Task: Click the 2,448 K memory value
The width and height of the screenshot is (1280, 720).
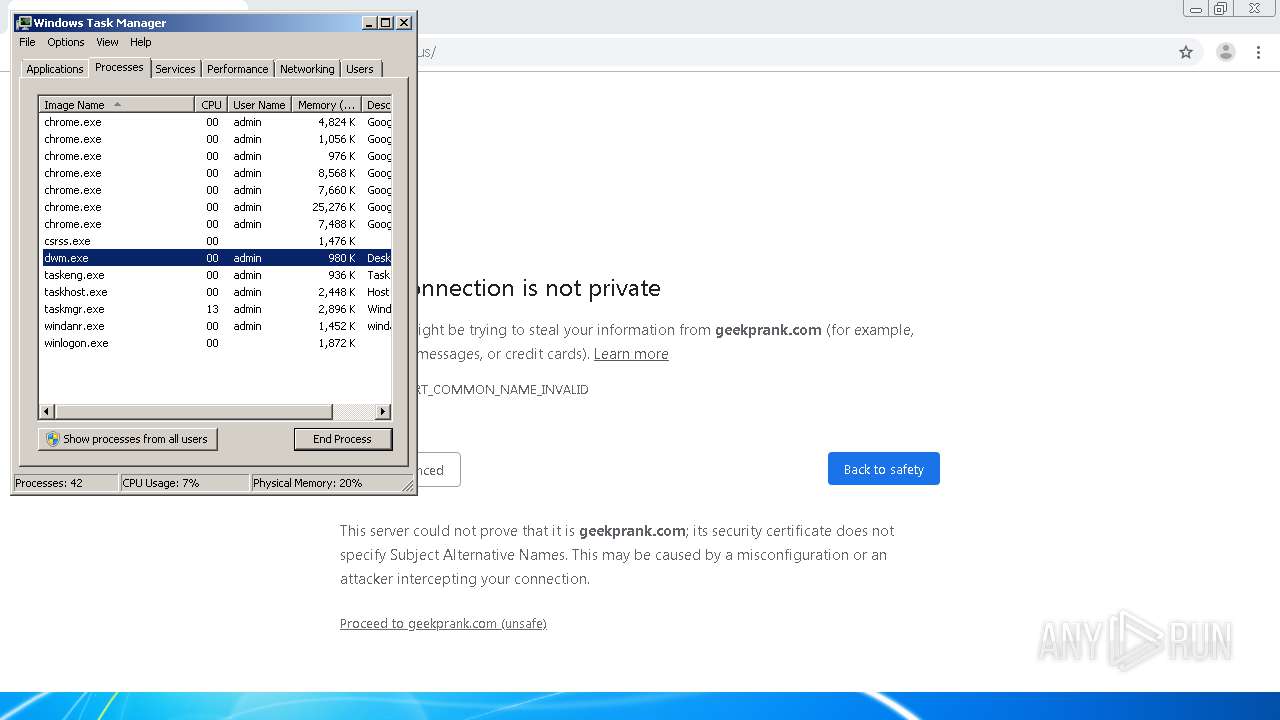Action: pos(337,292)
